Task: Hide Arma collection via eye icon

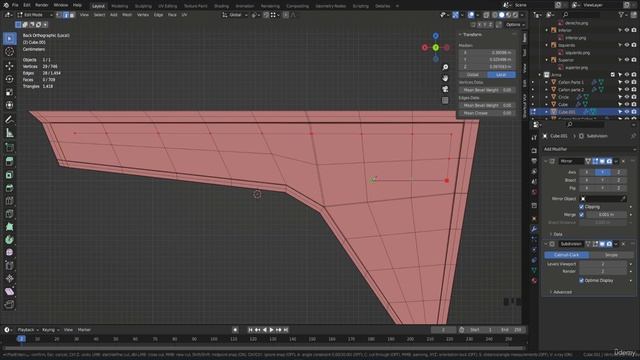Action: click(x=627, y=75)
